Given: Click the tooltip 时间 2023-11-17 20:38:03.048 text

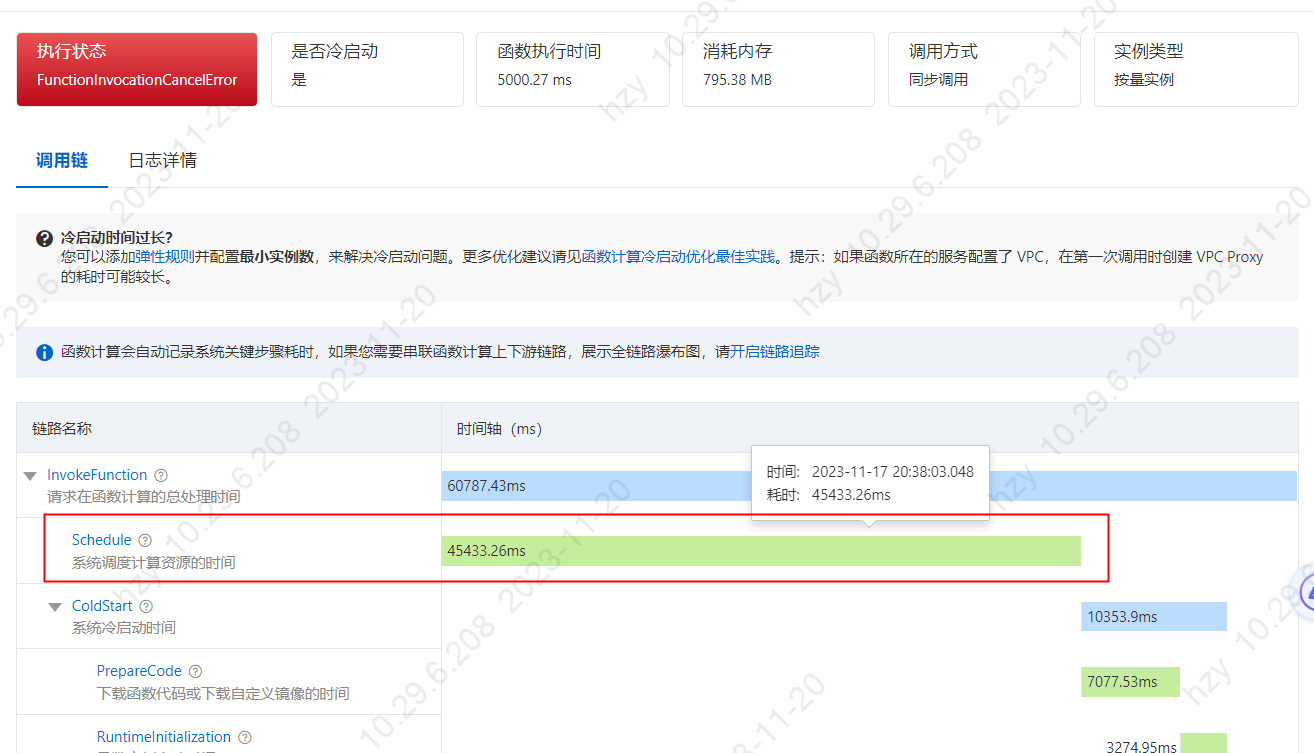Looking at the screenshot, I should click(870, 472).
